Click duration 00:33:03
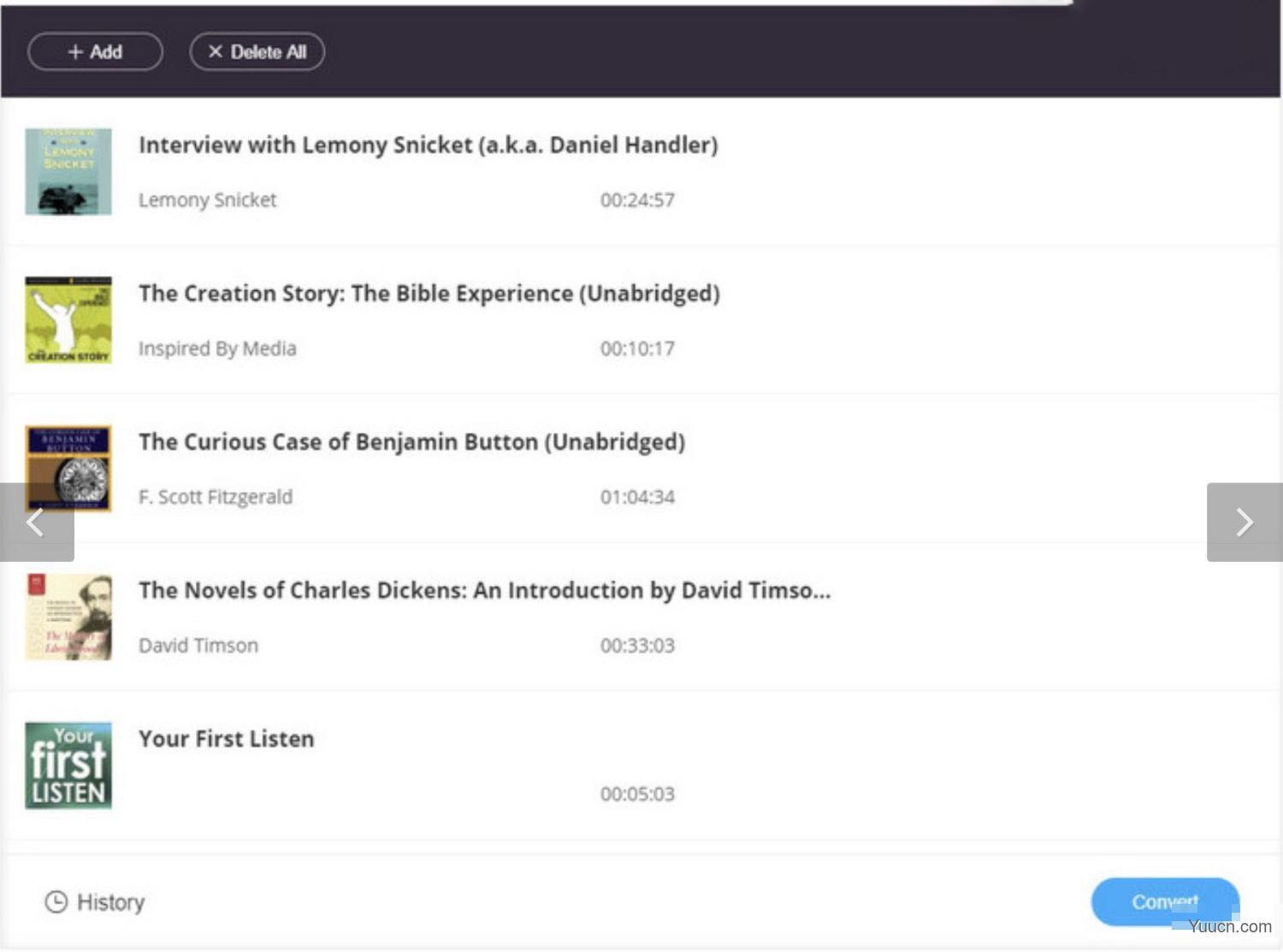Viewport: 1283px width, 952px height. pos(637,646)
